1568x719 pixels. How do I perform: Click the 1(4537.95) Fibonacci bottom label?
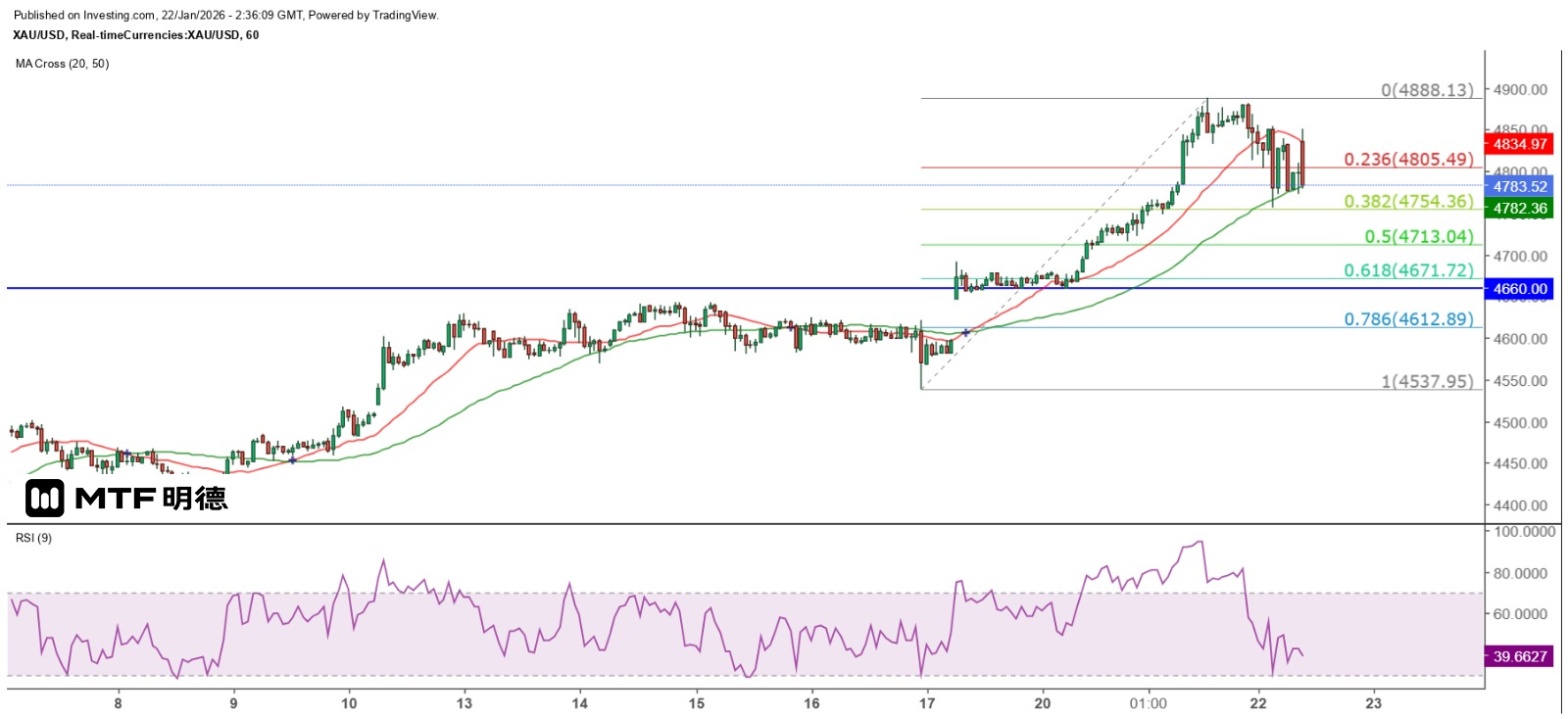1427,380
